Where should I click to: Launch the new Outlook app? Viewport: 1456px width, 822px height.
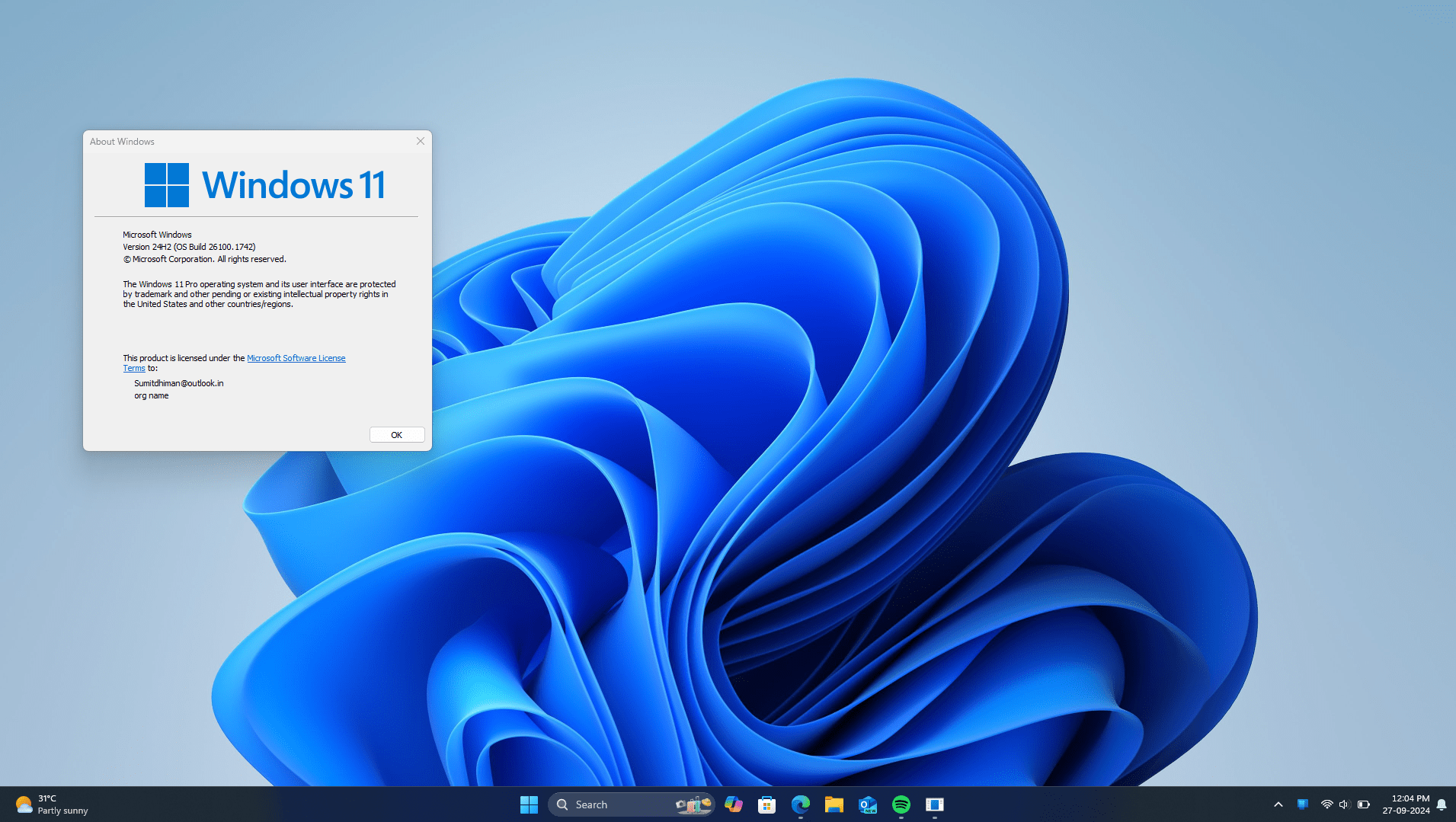[x=868, y=804]
